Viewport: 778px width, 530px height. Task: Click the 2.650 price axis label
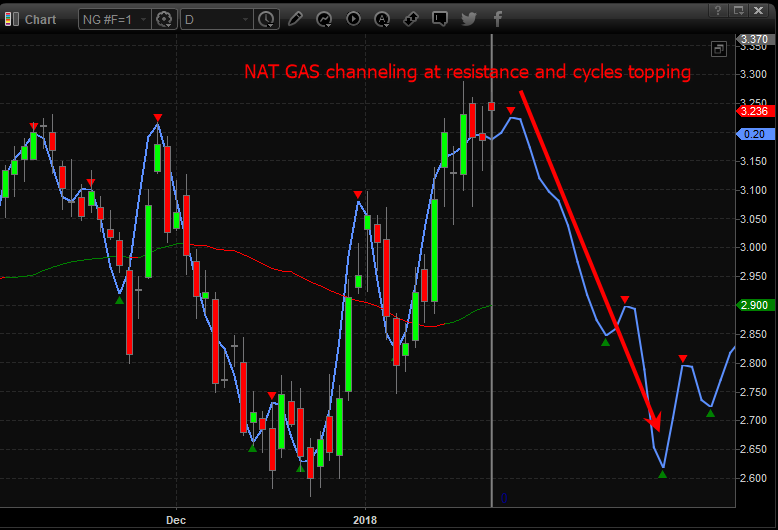(x=753, y=449)
